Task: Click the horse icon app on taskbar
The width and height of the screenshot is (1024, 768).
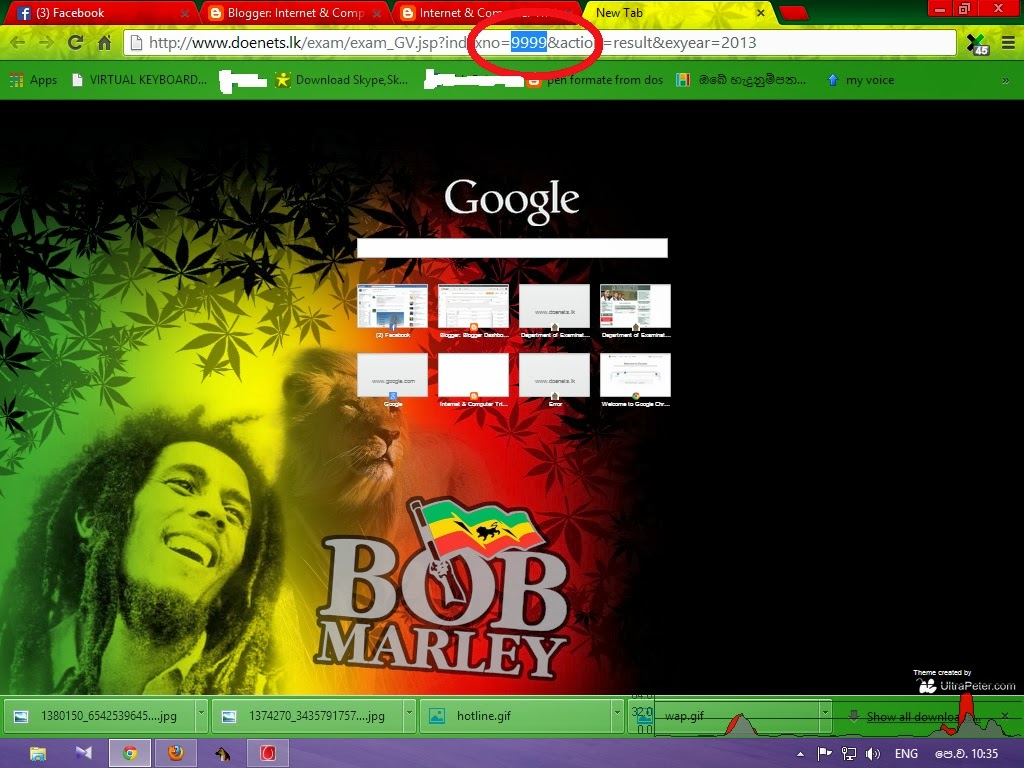Action: [222, 754]
